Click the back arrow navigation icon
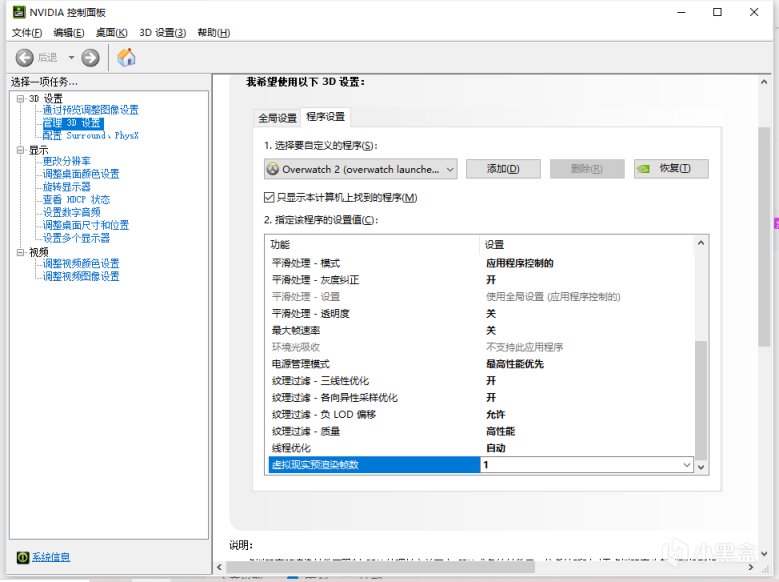The width and height of the screenshot is (779, 582). click(x=24, y=58)
